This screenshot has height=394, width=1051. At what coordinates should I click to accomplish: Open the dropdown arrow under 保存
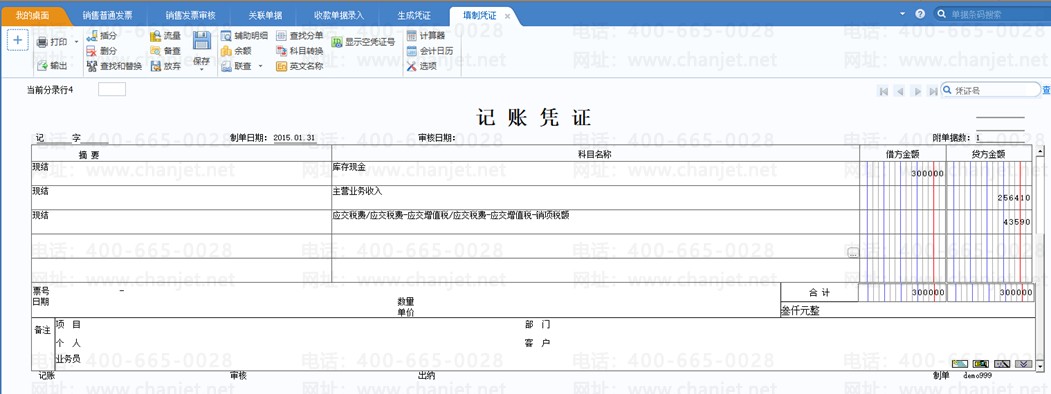(x=202, y=69)
